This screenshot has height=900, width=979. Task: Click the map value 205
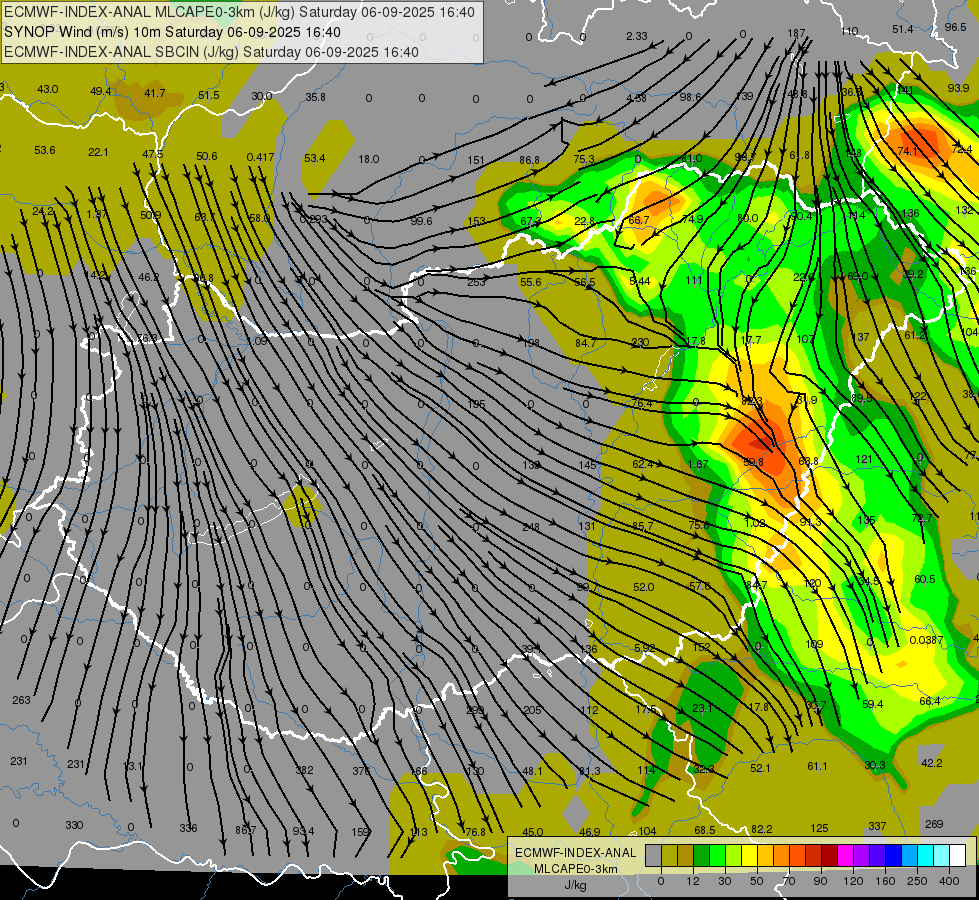pos(533,710)
